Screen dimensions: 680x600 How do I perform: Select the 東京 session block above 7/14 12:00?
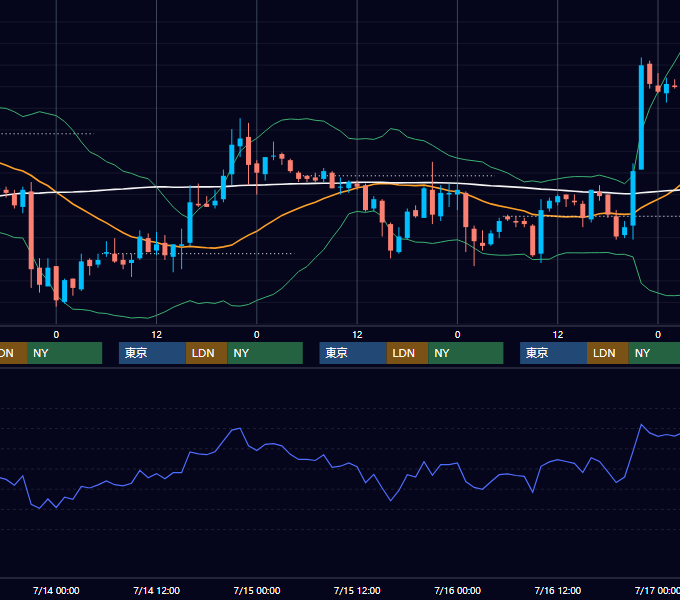152,353
